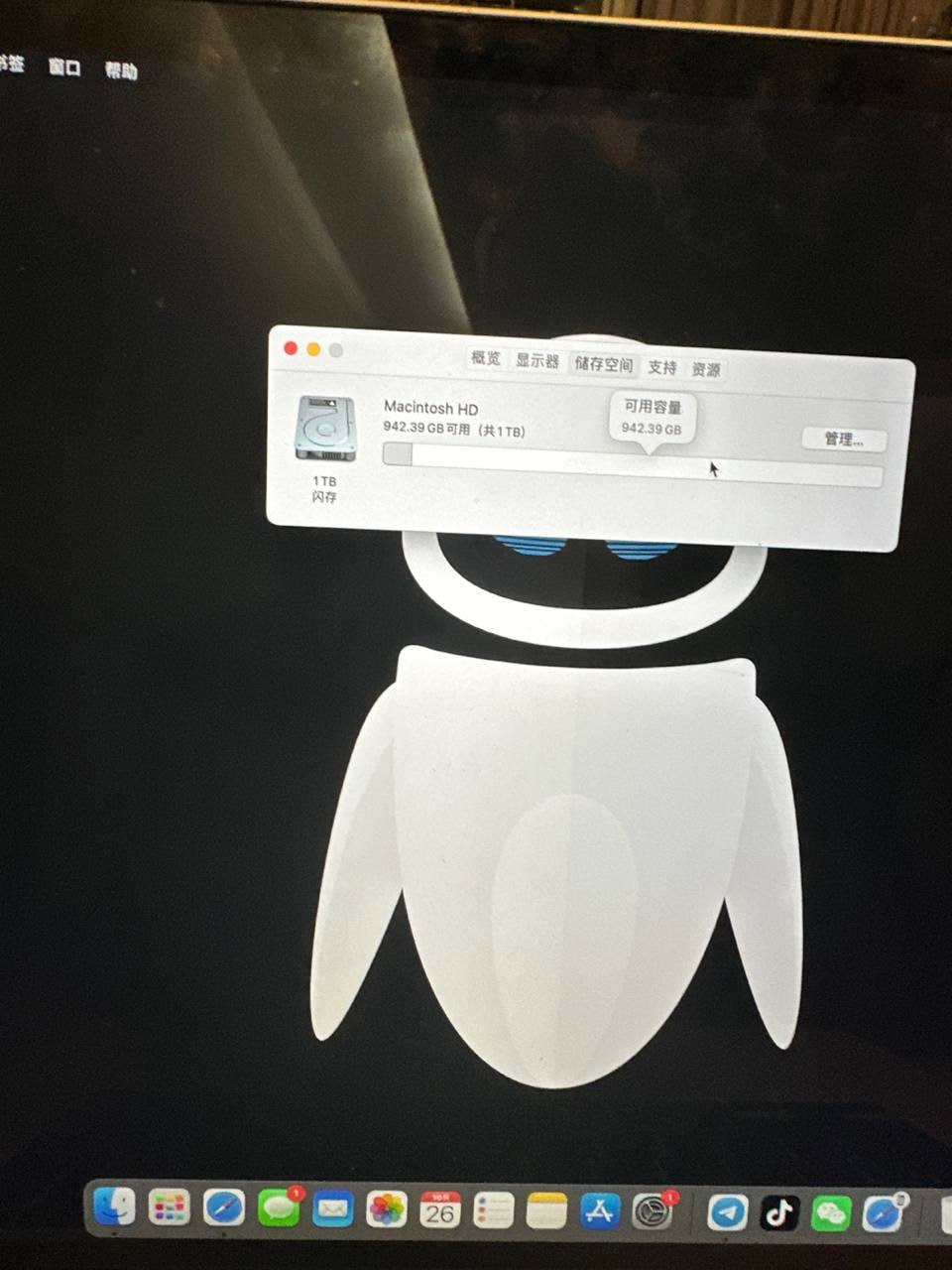Open the 支持 tab
The image size is (952, 1270).
662,367
